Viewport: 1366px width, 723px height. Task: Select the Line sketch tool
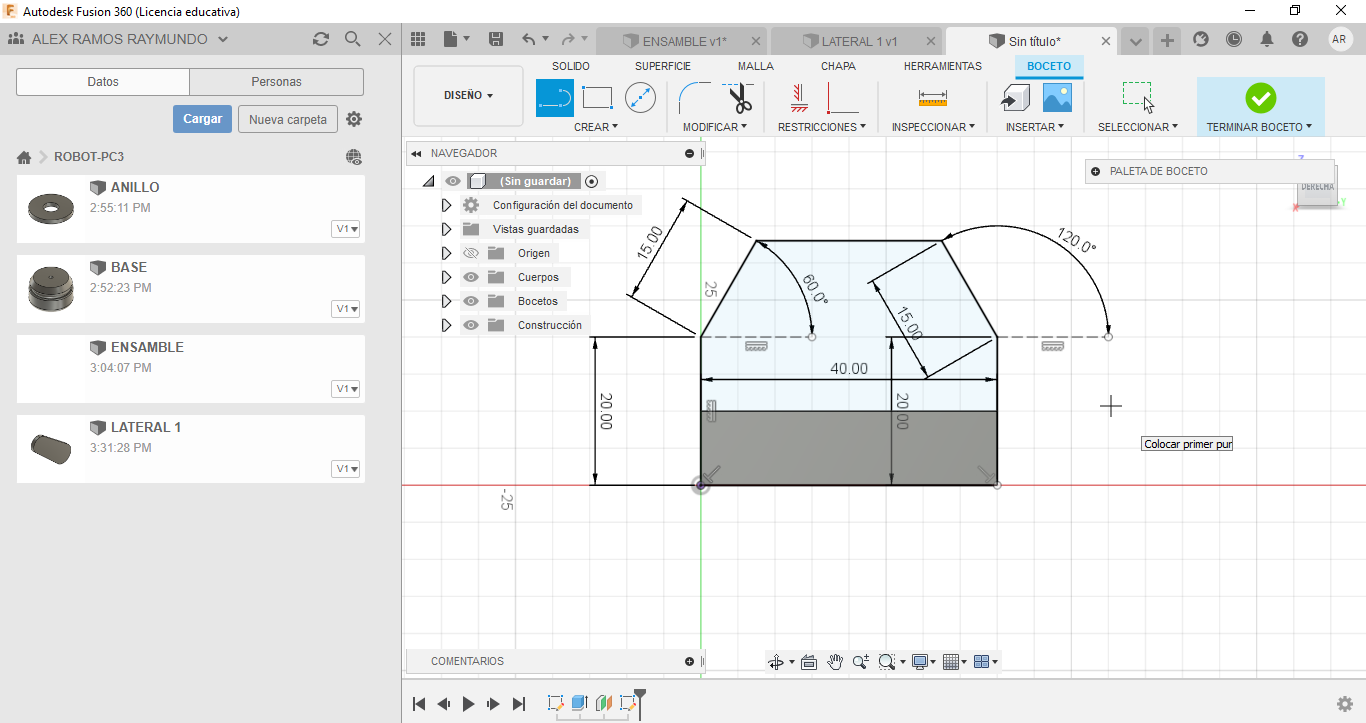(x=555, y=98)
